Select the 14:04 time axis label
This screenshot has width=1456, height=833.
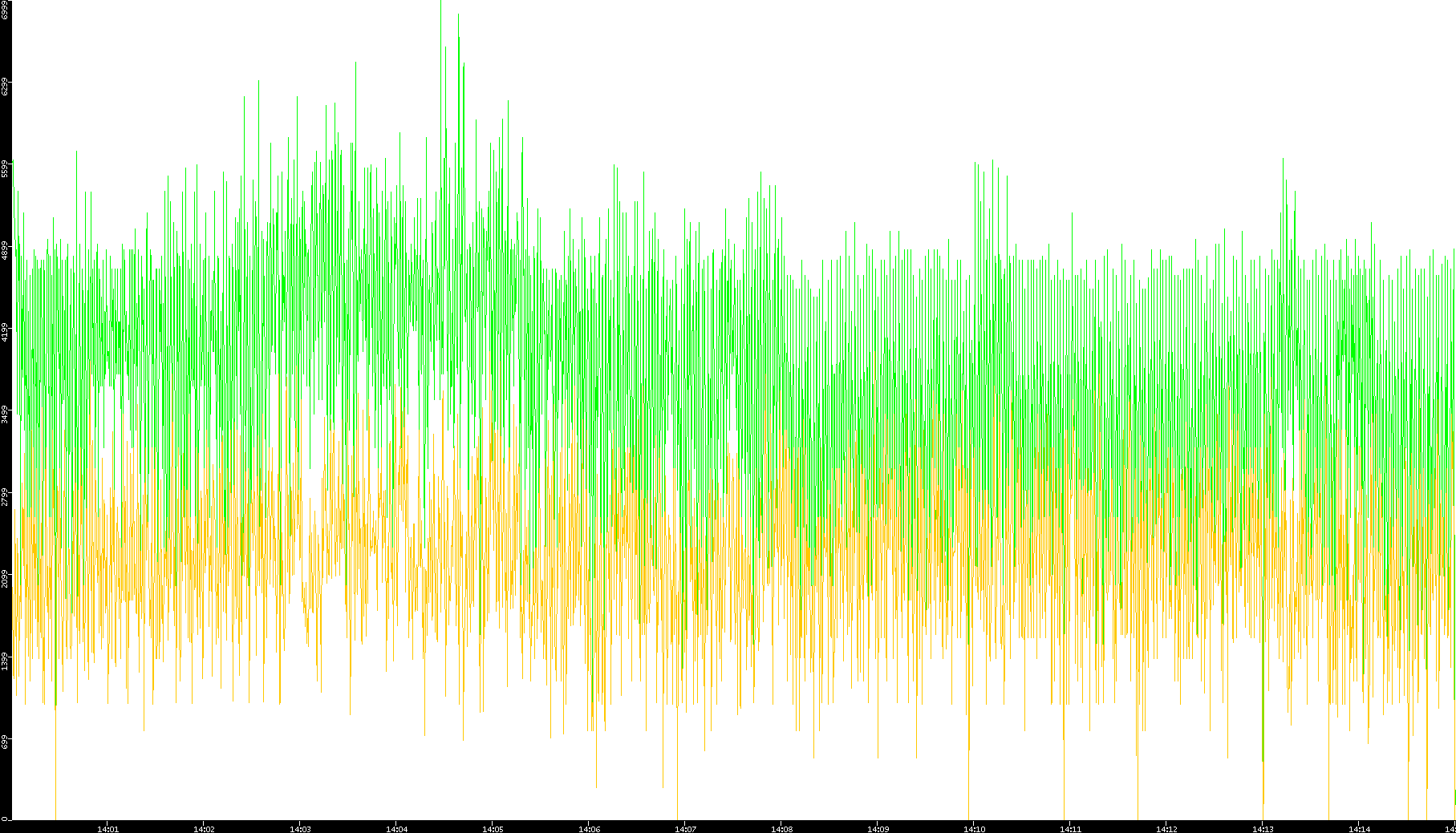point(396,828)
